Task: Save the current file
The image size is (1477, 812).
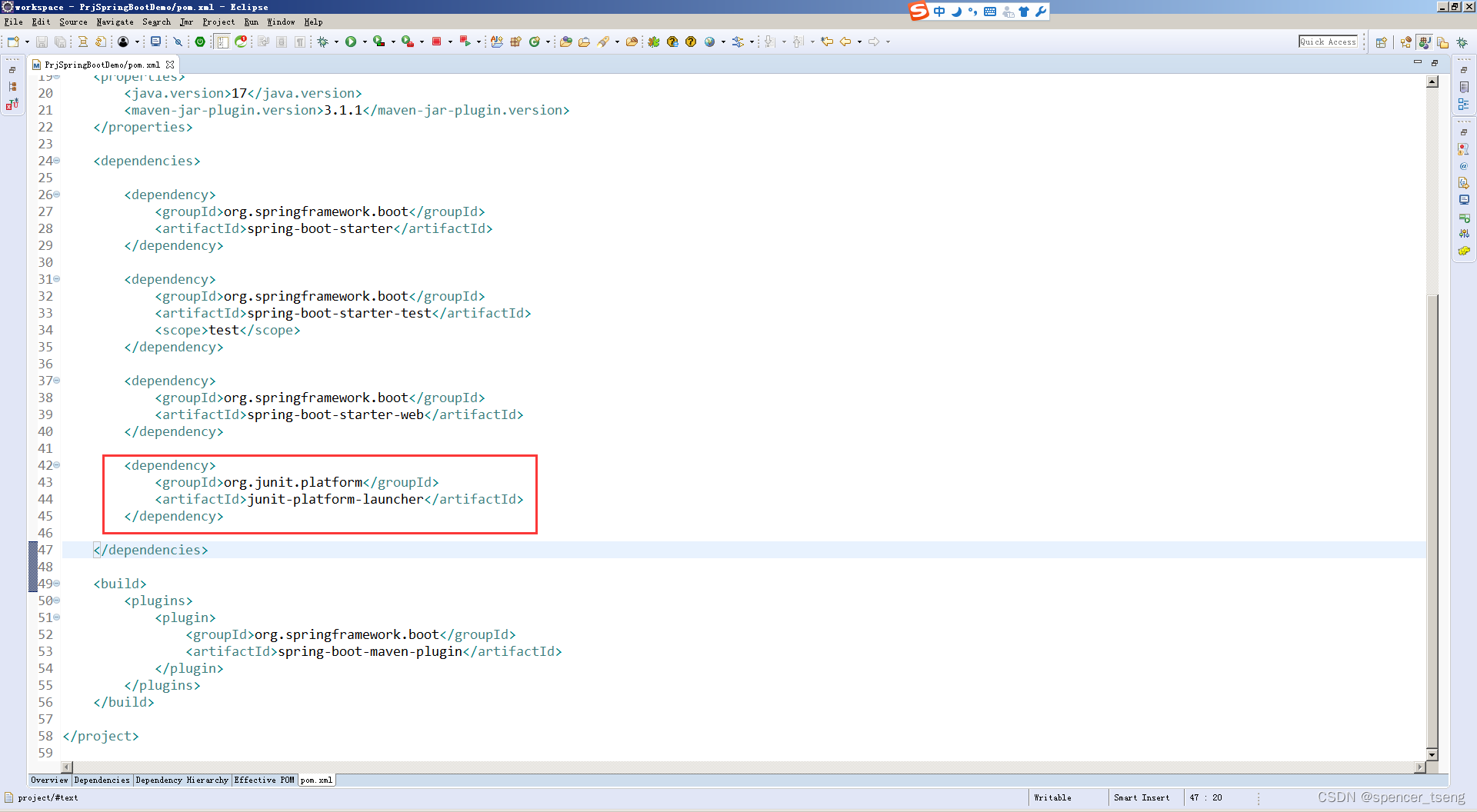Action: 42,42
